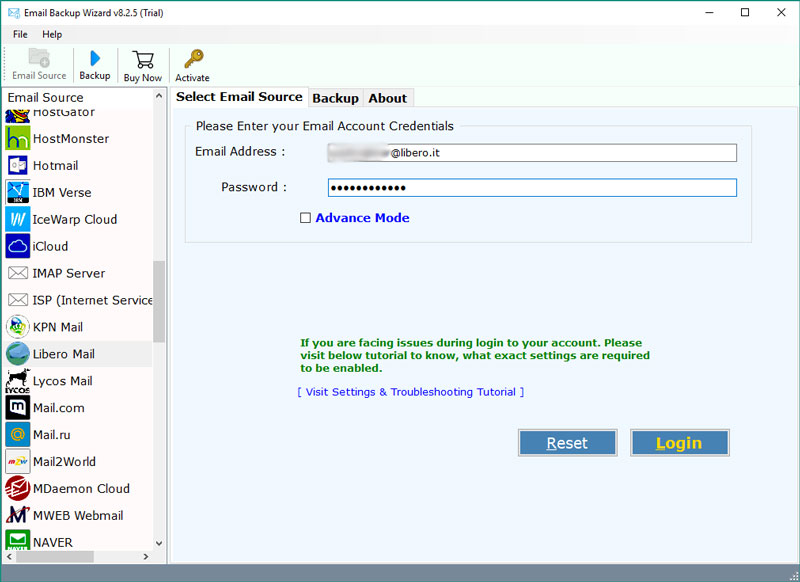Select the Mail.com text entry
Image resolution: width=800 pixels, height=582 pixels.
coord(59,408)
